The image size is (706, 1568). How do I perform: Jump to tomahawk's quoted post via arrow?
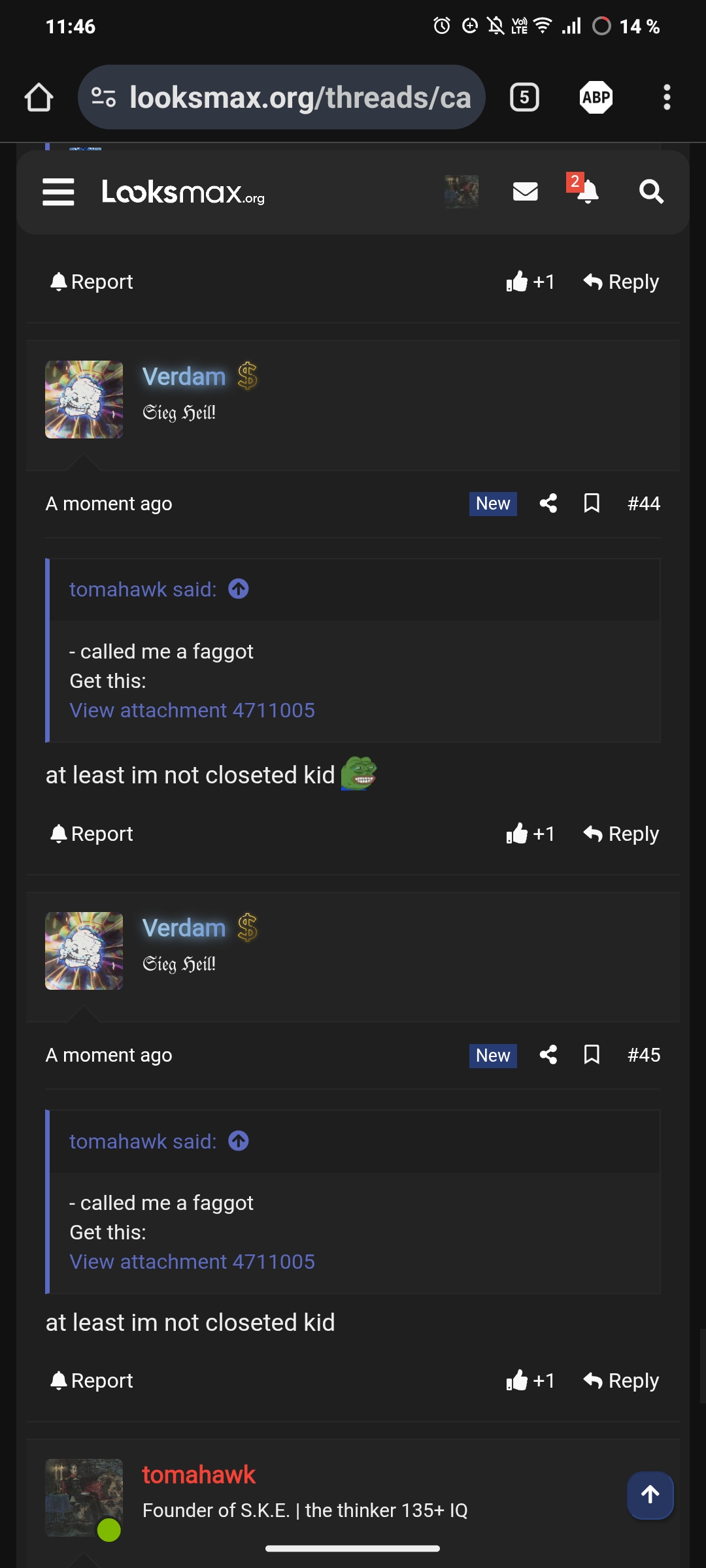click(x=238, y=589)
